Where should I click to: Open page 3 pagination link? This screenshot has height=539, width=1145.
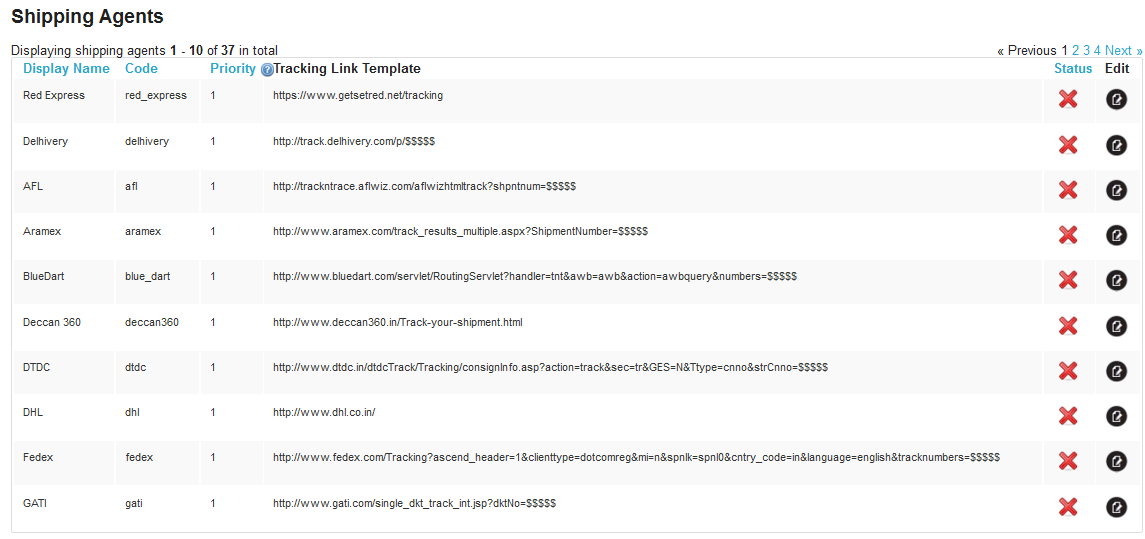[1087, 50]
